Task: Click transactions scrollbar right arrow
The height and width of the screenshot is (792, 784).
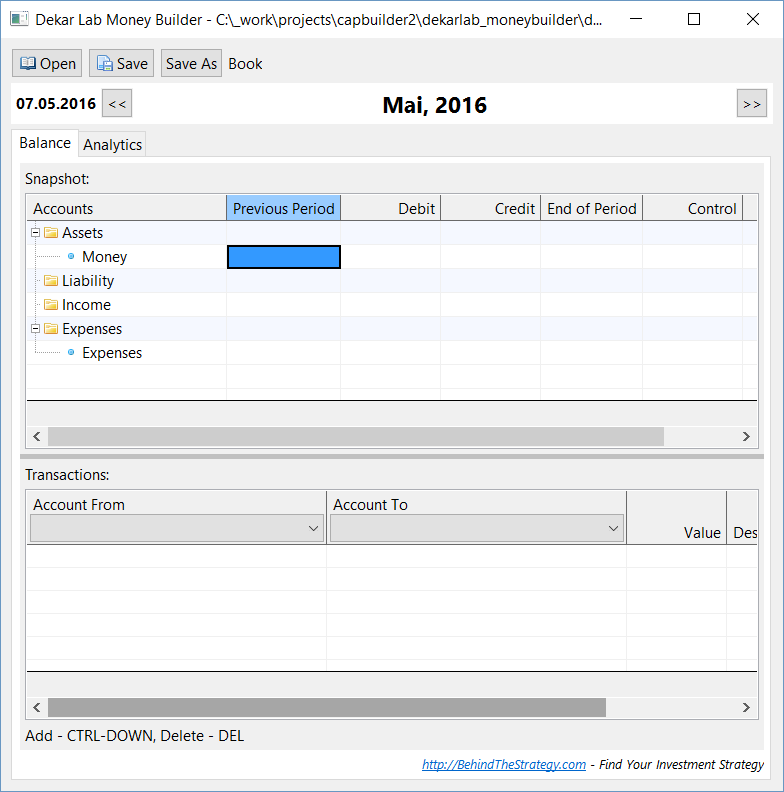Action: pos(746,707)
